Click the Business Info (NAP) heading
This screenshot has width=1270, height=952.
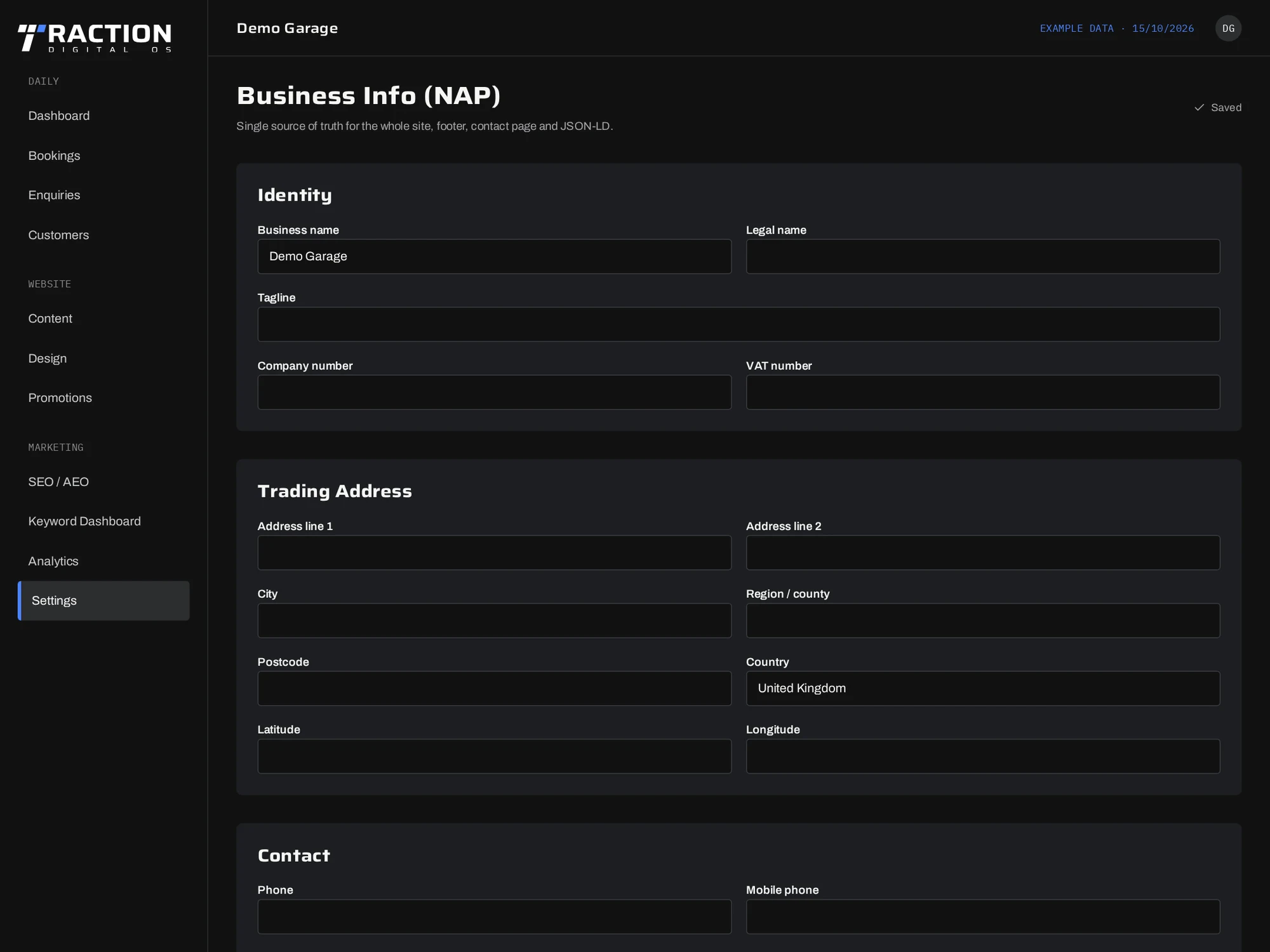(368, 96)
